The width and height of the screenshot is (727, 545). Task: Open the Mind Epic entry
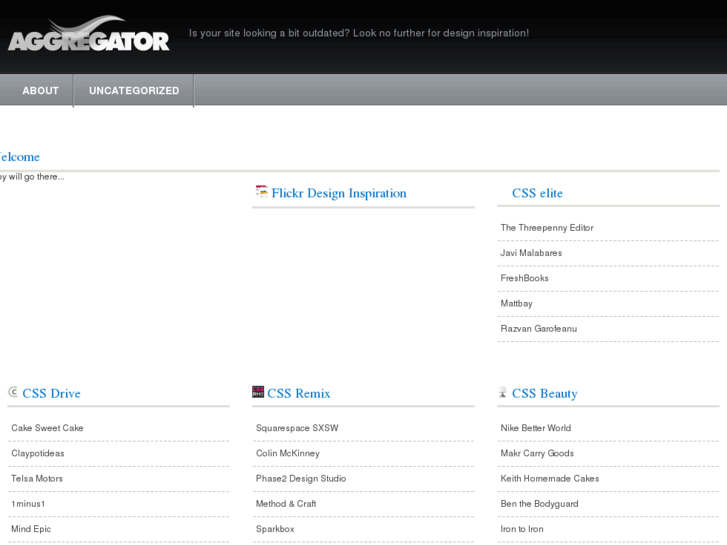(x=31, y=529)
